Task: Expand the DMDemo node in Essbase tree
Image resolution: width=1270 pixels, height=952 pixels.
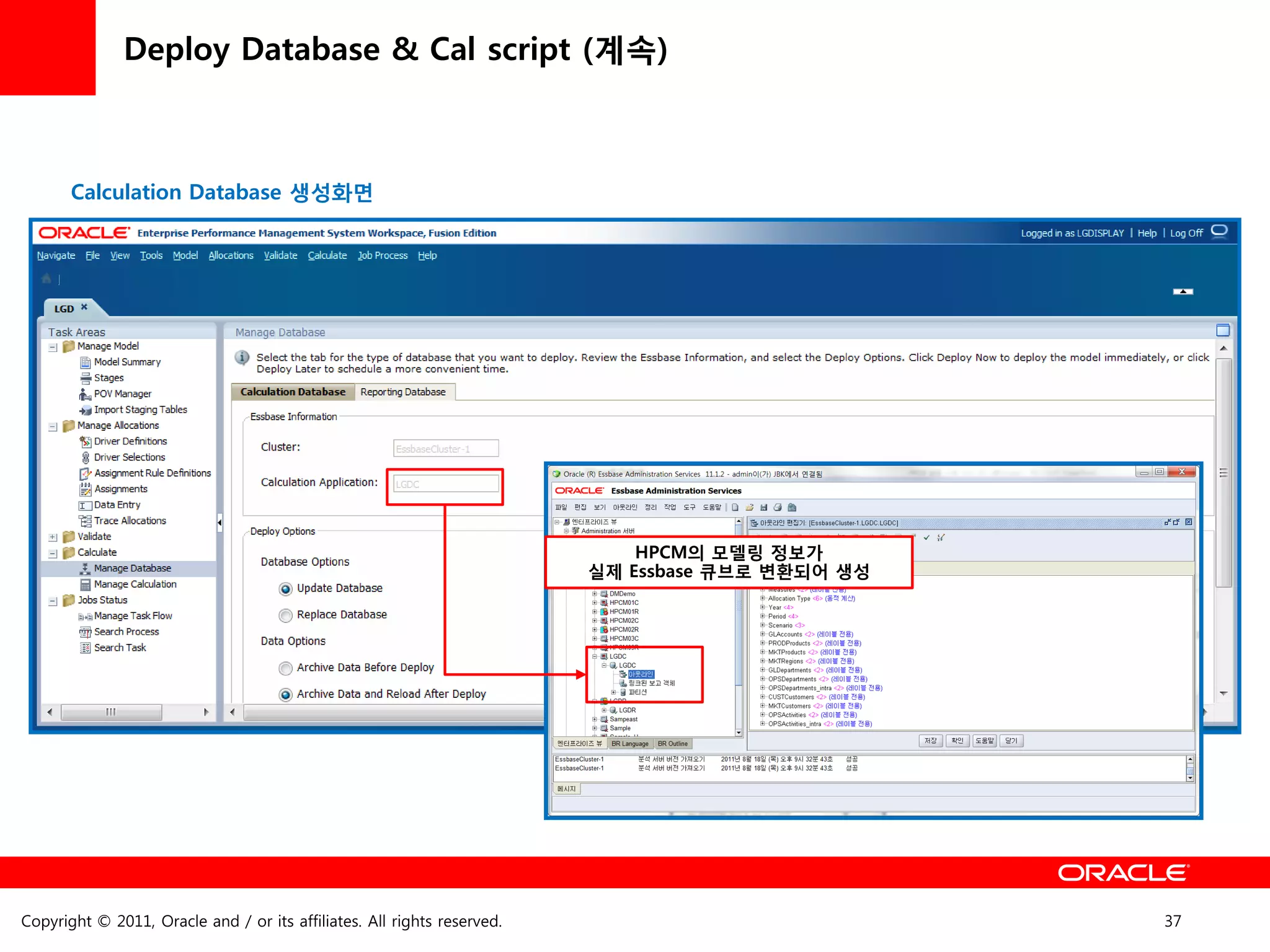Action: click(594, 594)
